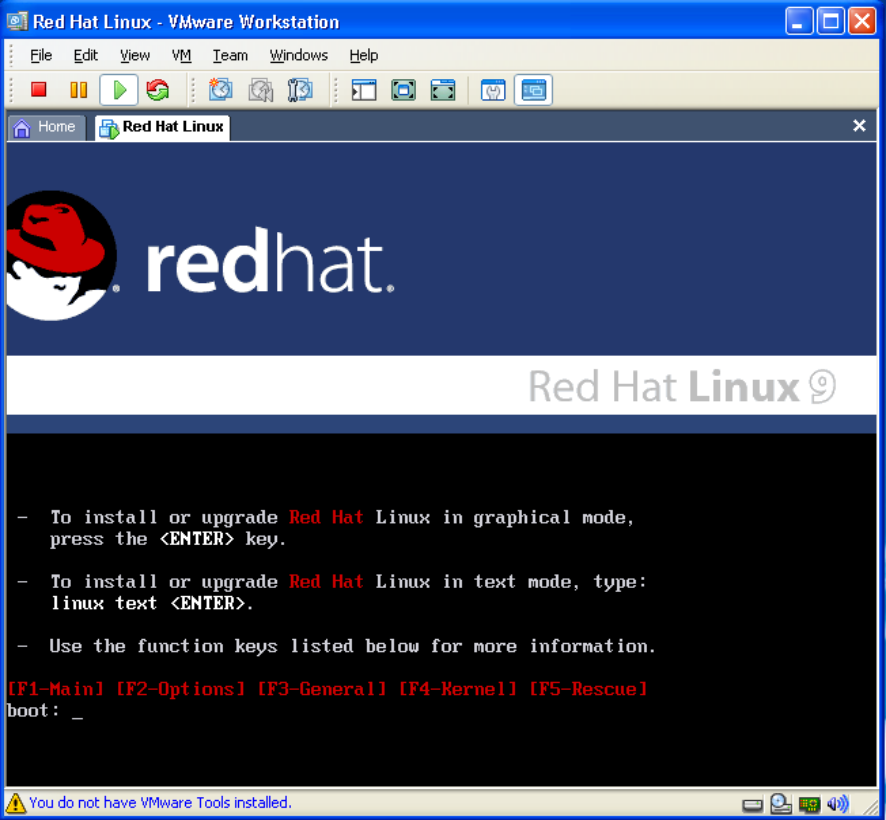
Task: Revert to the previous snapshot
Action: tap(260, 90)
